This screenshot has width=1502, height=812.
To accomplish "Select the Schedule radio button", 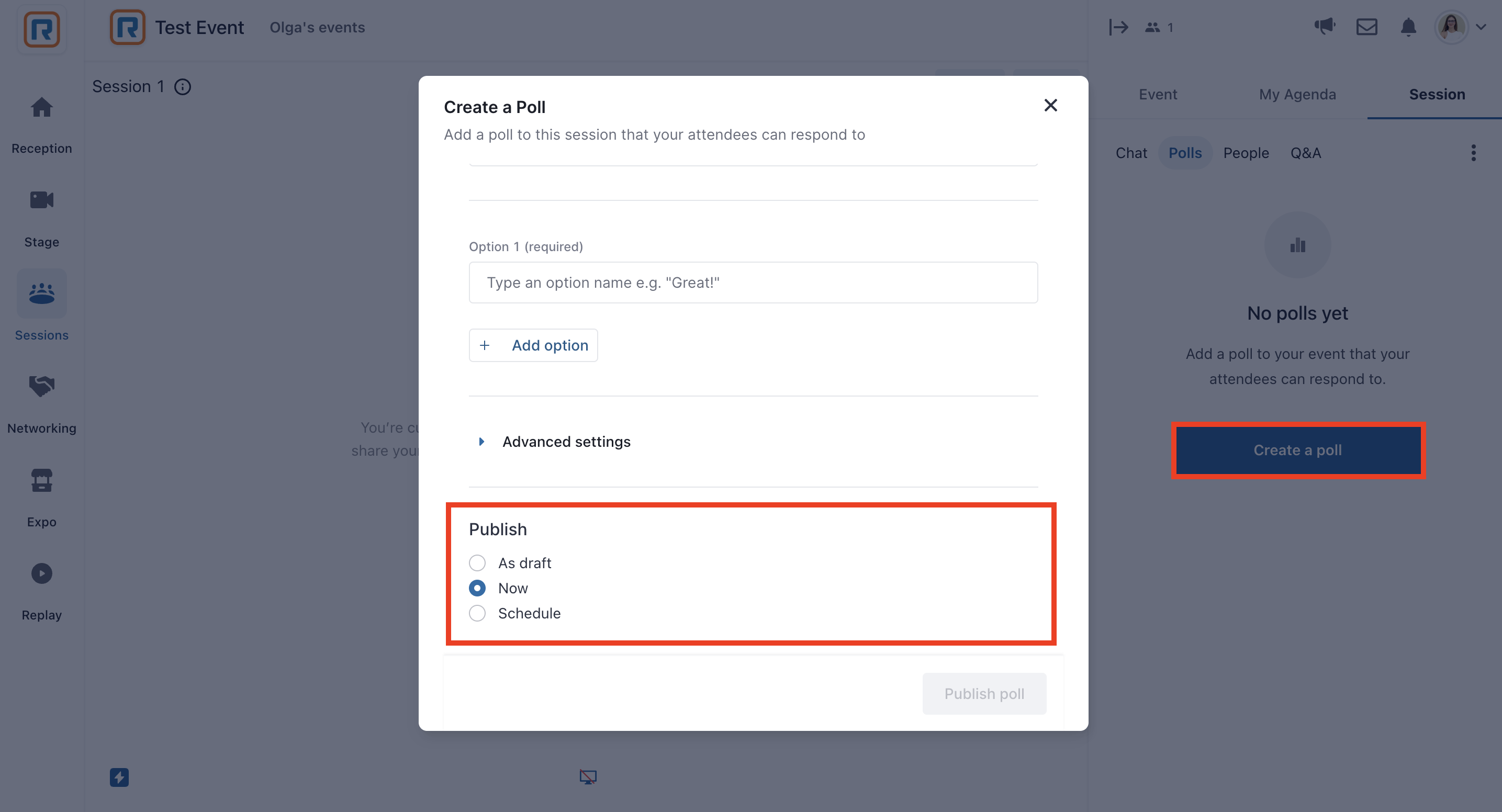I will (x=477, y=613).
